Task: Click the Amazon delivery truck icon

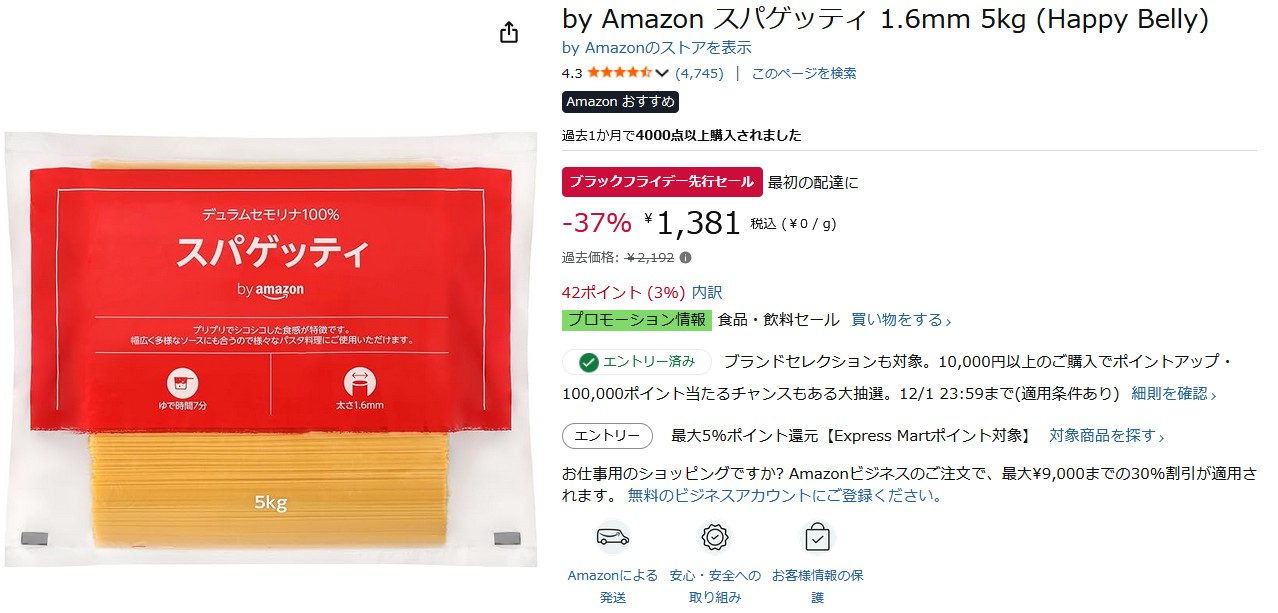Action: click(x=613, y=537)
